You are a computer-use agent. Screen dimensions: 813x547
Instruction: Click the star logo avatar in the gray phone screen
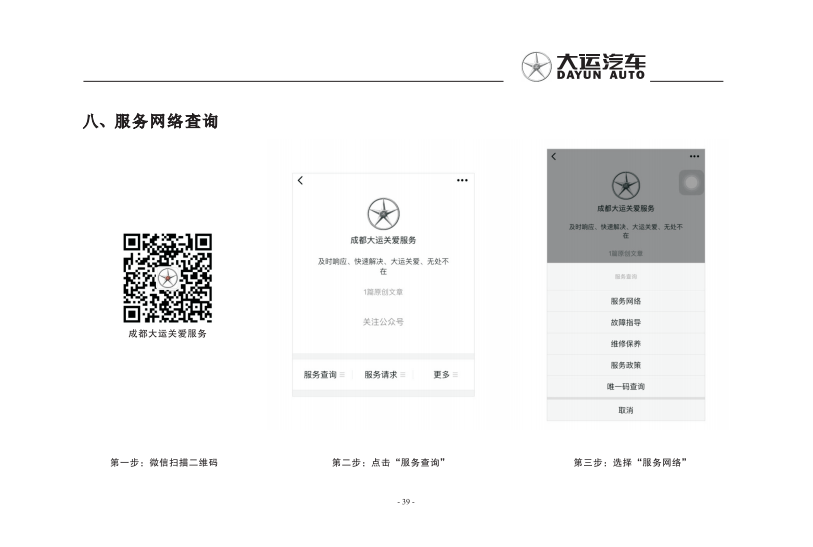click(x=626, y=185)
